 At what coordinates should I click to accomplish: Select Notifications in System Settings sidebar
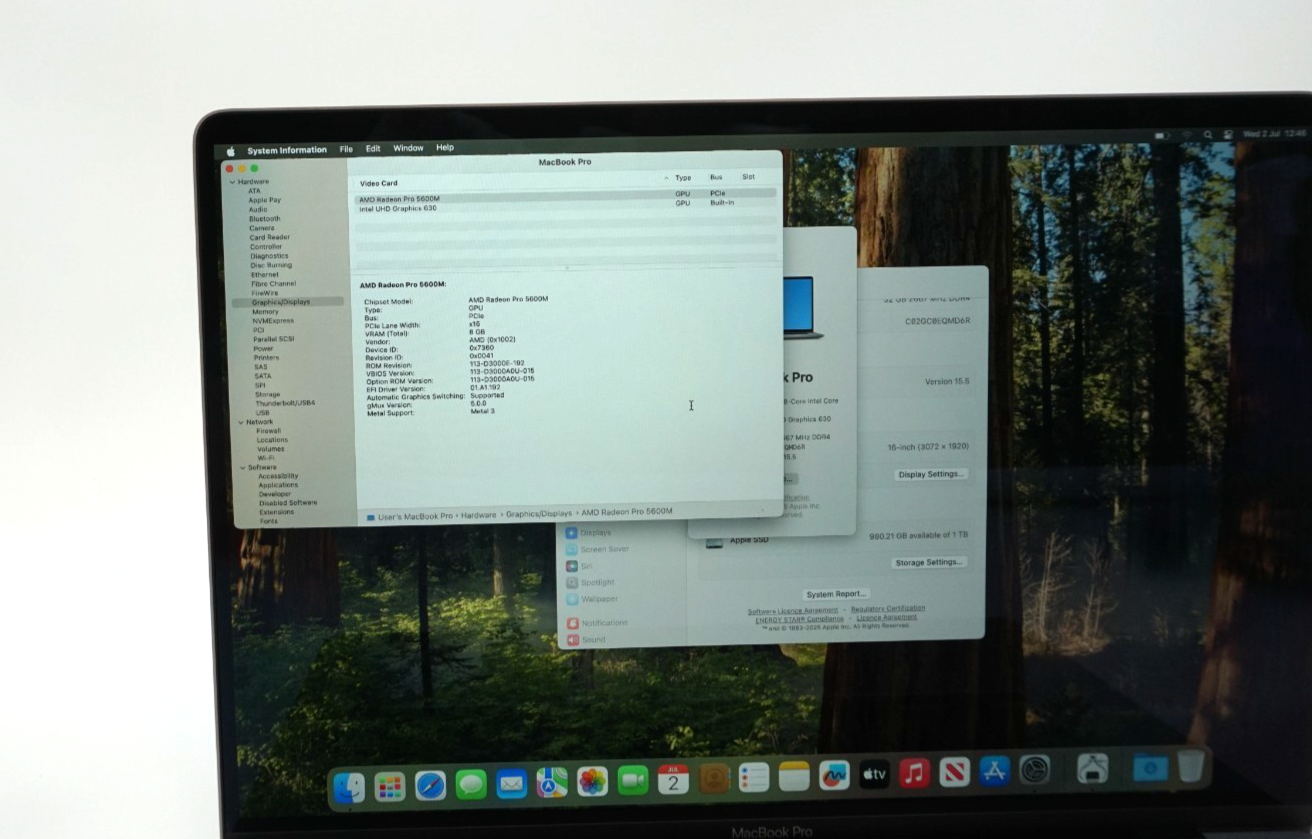click(597, 623)
